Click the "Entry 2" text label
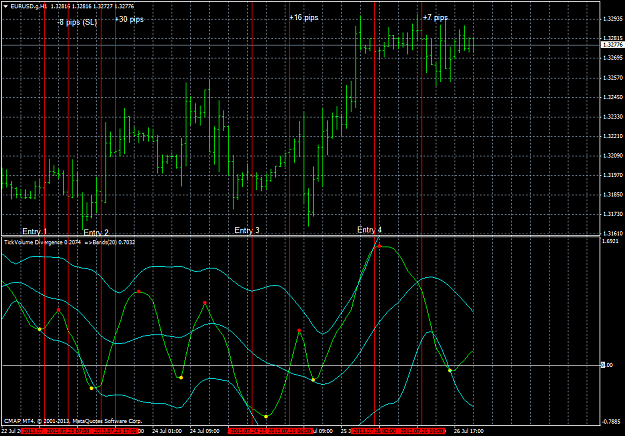The image size is (625, 436). [96, 232]
